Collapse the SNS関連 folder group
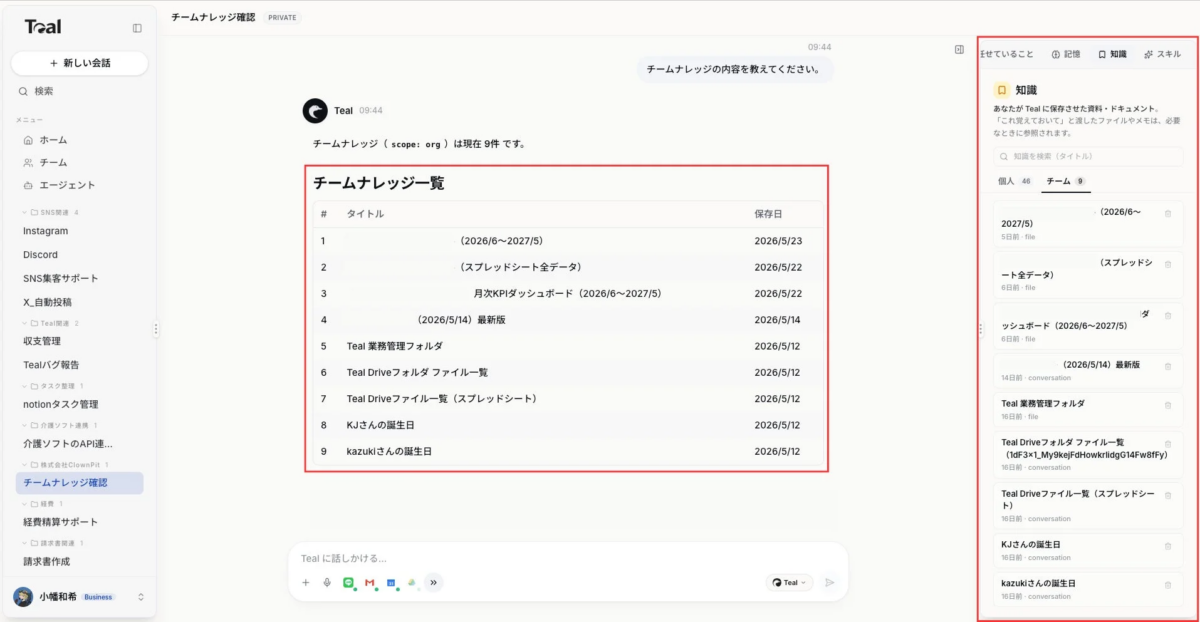1200x622 pixels. tap(50, 212)
